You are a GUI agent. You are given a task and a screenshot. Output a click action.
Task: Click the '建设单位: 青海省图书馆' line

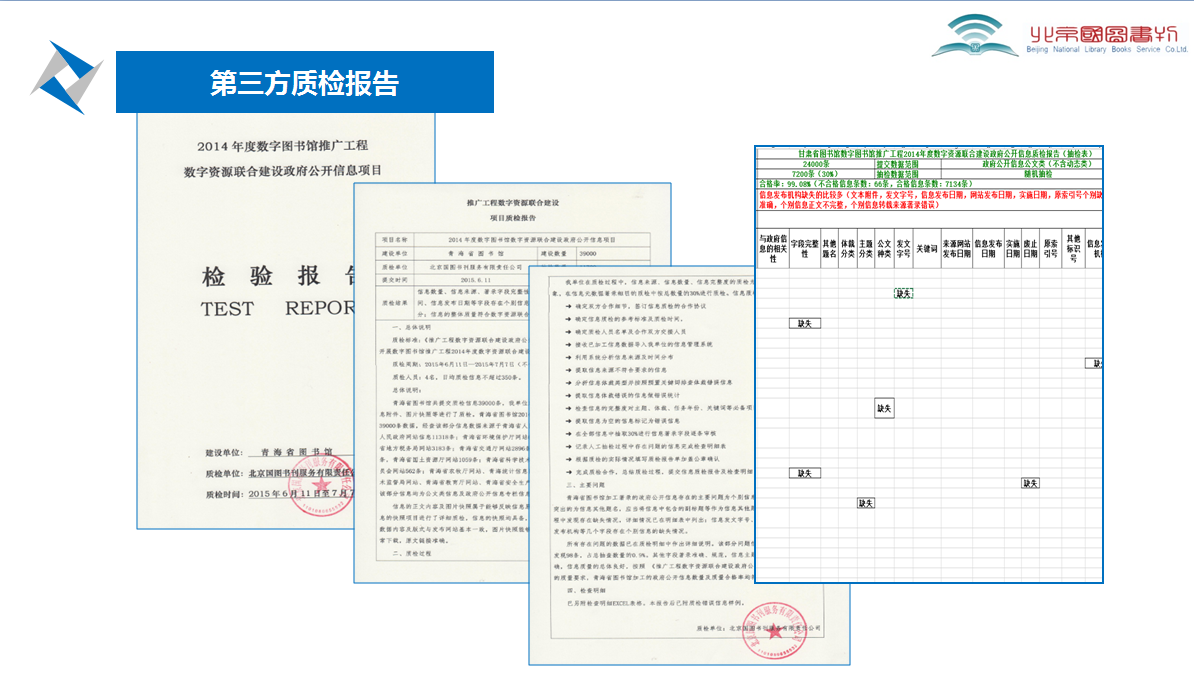click(269, 452)
